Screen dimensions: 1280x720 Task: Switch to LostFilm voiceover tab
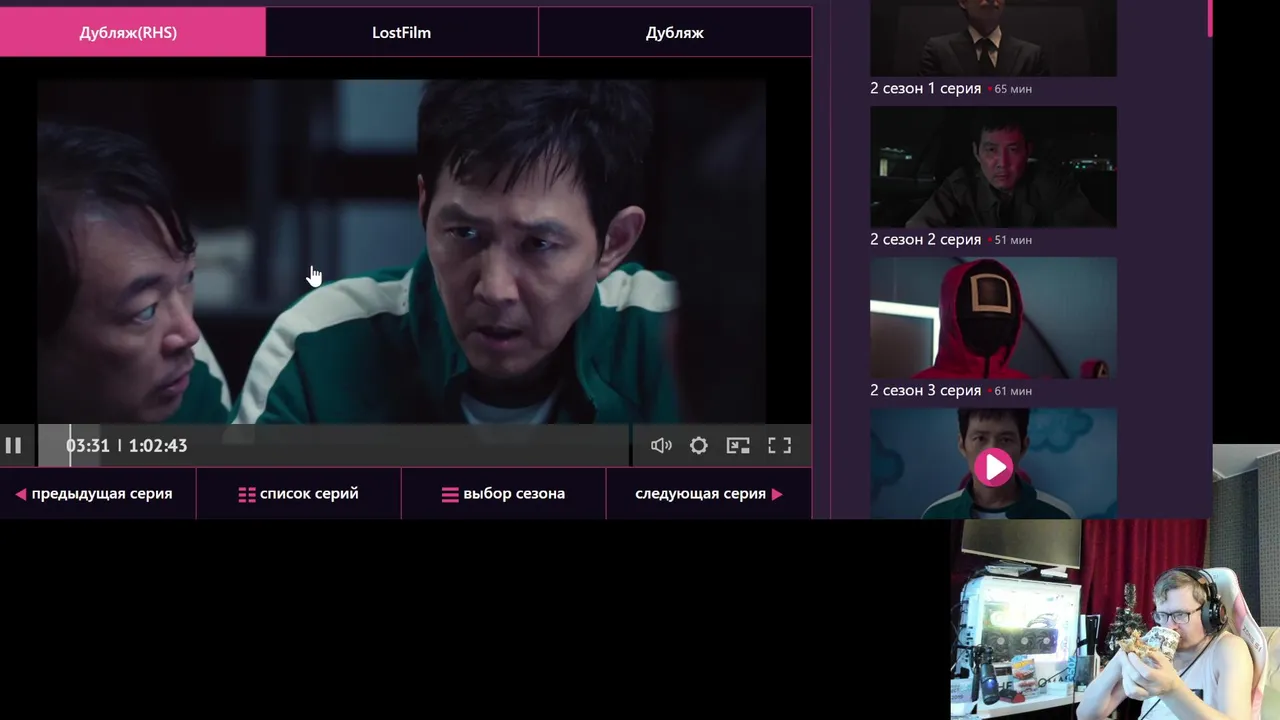point(402,32)
